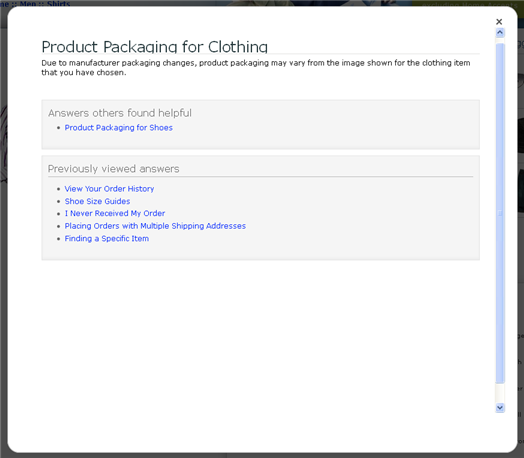
Task: Click the Previously viewed answers heading
Action: tap(113, 169)
